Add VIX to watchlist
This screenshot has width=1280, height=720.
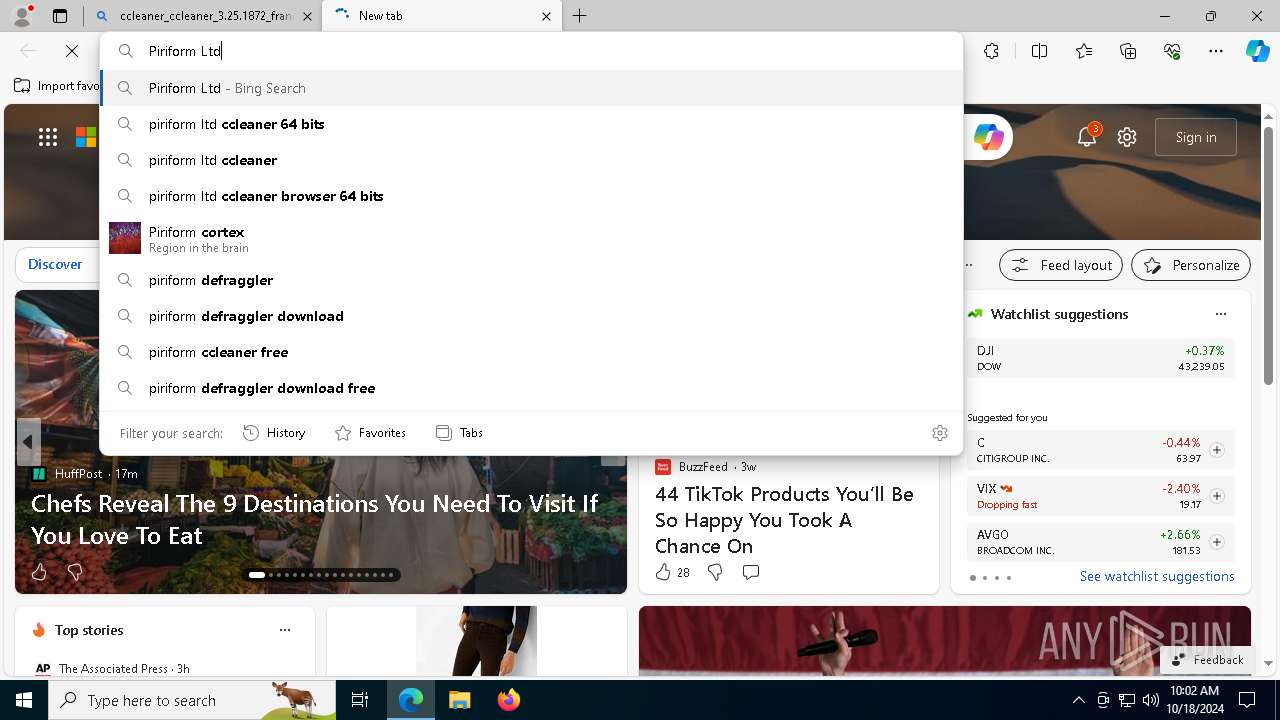click(x=1217, y=496)
